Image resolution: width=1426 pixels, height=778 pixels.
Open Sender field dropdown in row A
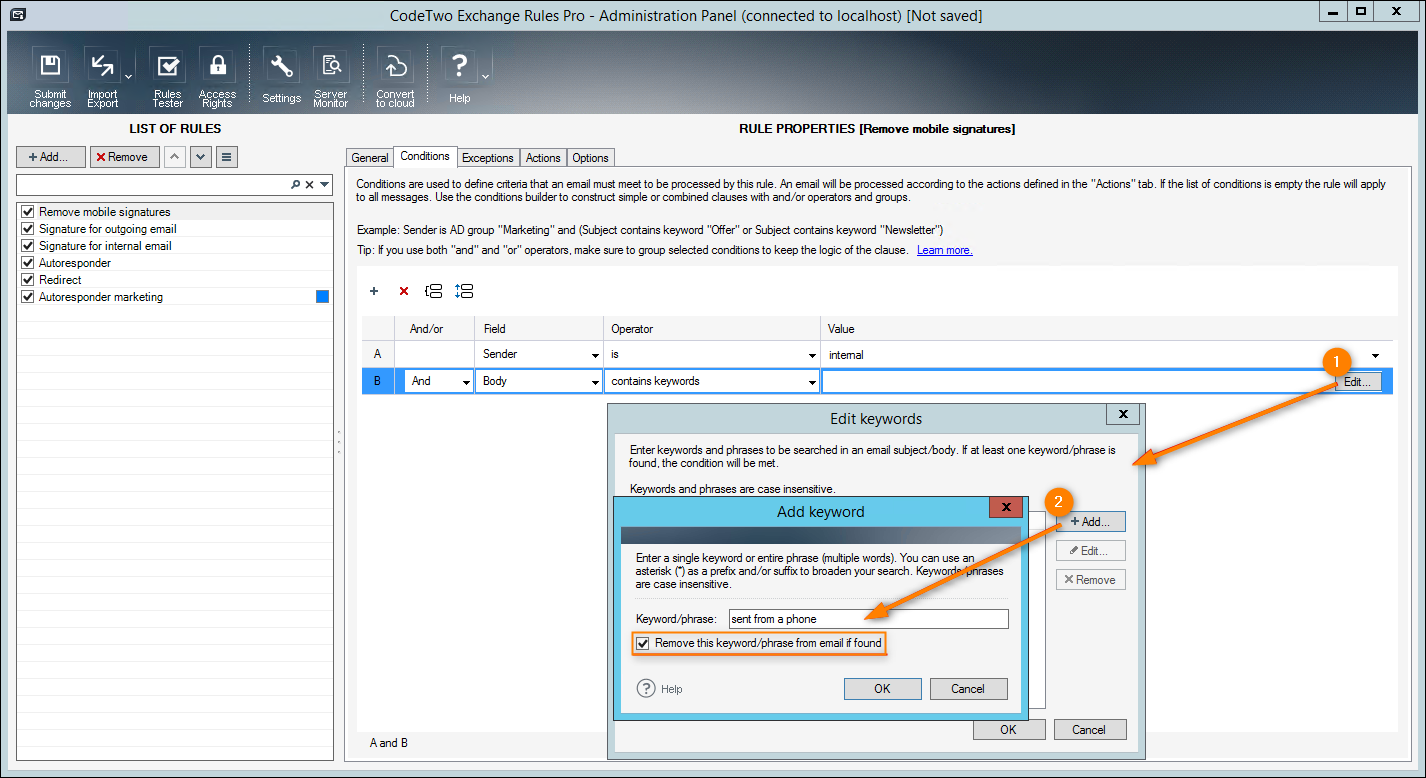click(x=596, y=355)
